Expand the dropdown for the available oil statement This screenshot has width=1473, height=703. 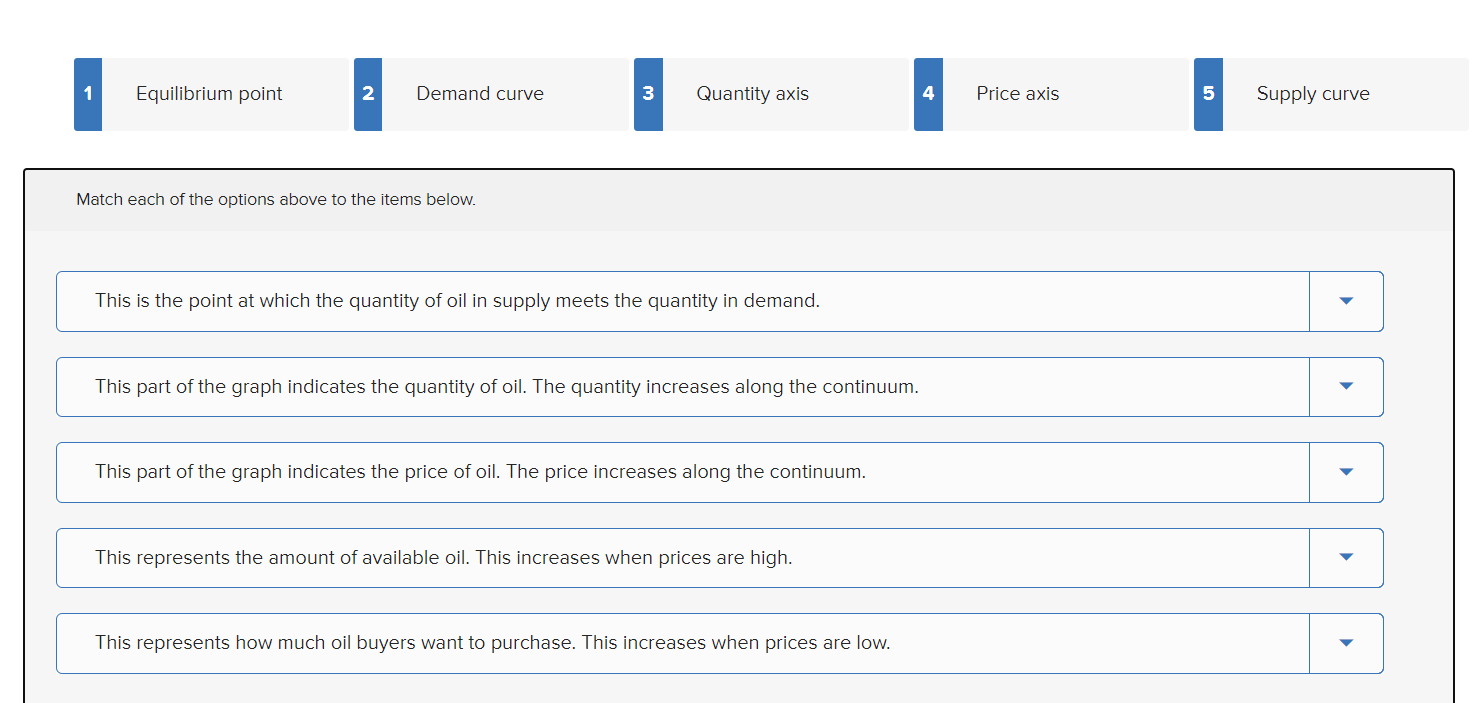[x=1346, y=557]
